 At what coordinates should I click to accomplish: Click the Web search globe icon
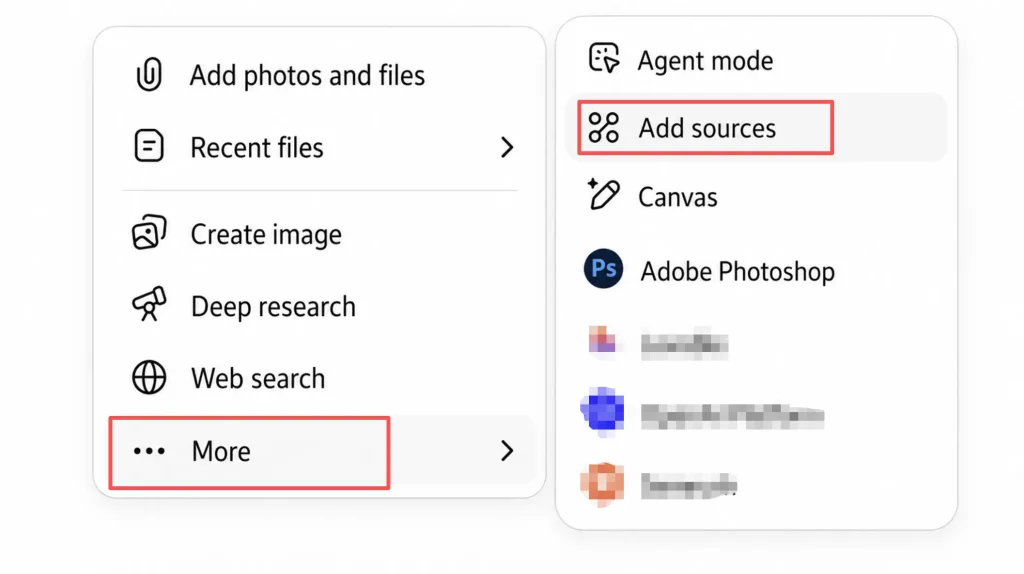point(149,377)
